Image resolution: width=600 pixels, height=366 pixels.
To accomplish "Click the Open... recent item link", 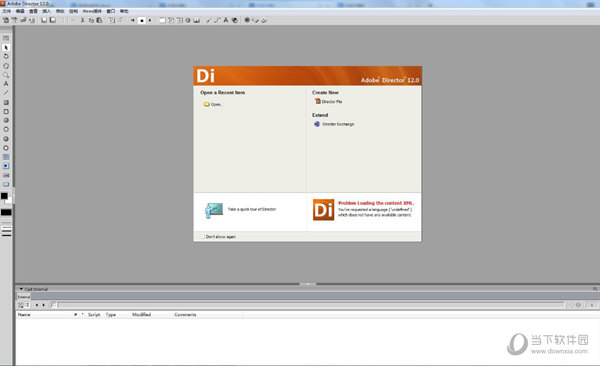I will pos(217,104).
